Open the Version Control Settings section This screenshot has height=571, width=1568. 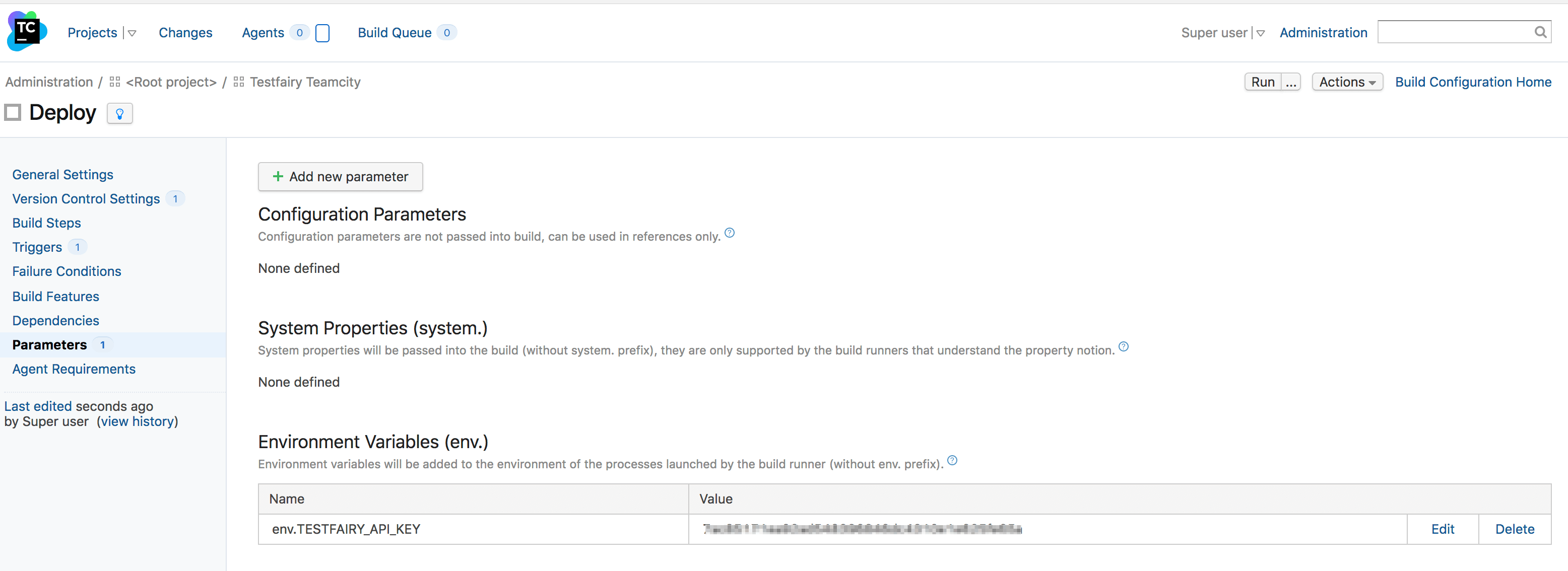85,198
